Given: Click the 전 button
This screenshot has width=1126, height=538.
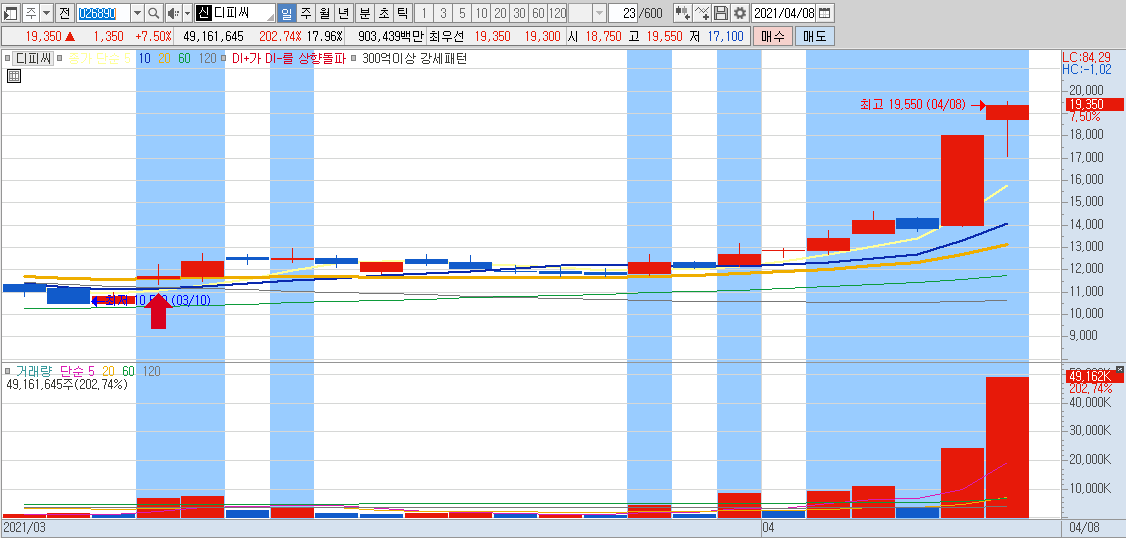Looking at the screenshot, I should pyautogui.click(x=65, y=13).
